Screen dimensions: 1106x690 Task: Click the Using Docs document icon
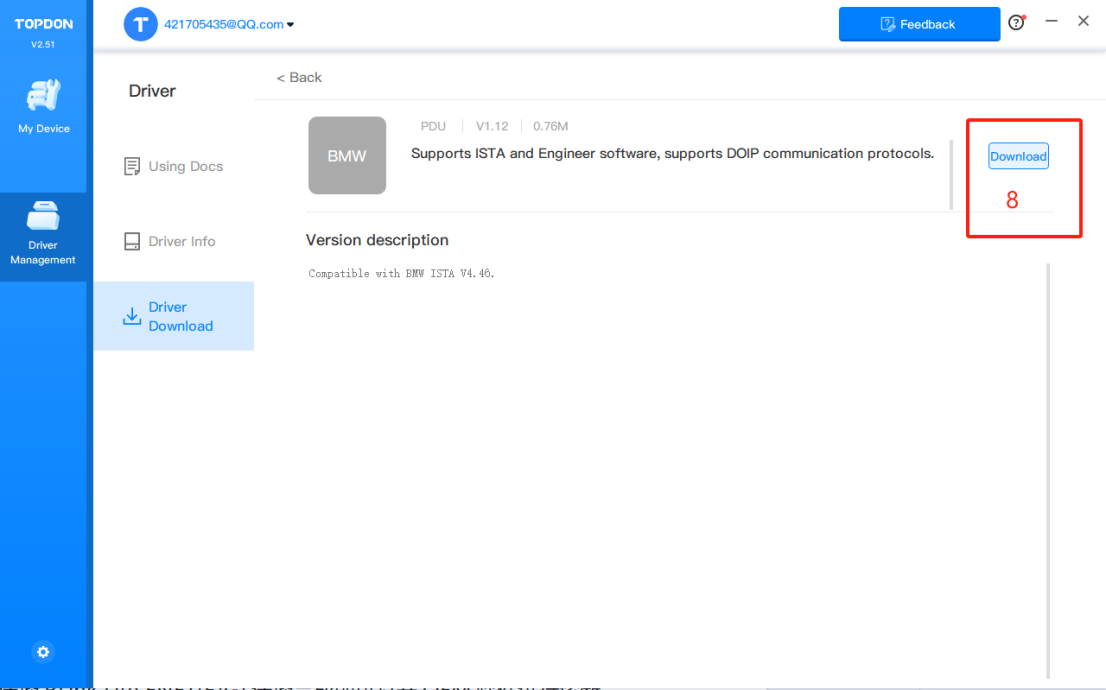click(132, 166)
